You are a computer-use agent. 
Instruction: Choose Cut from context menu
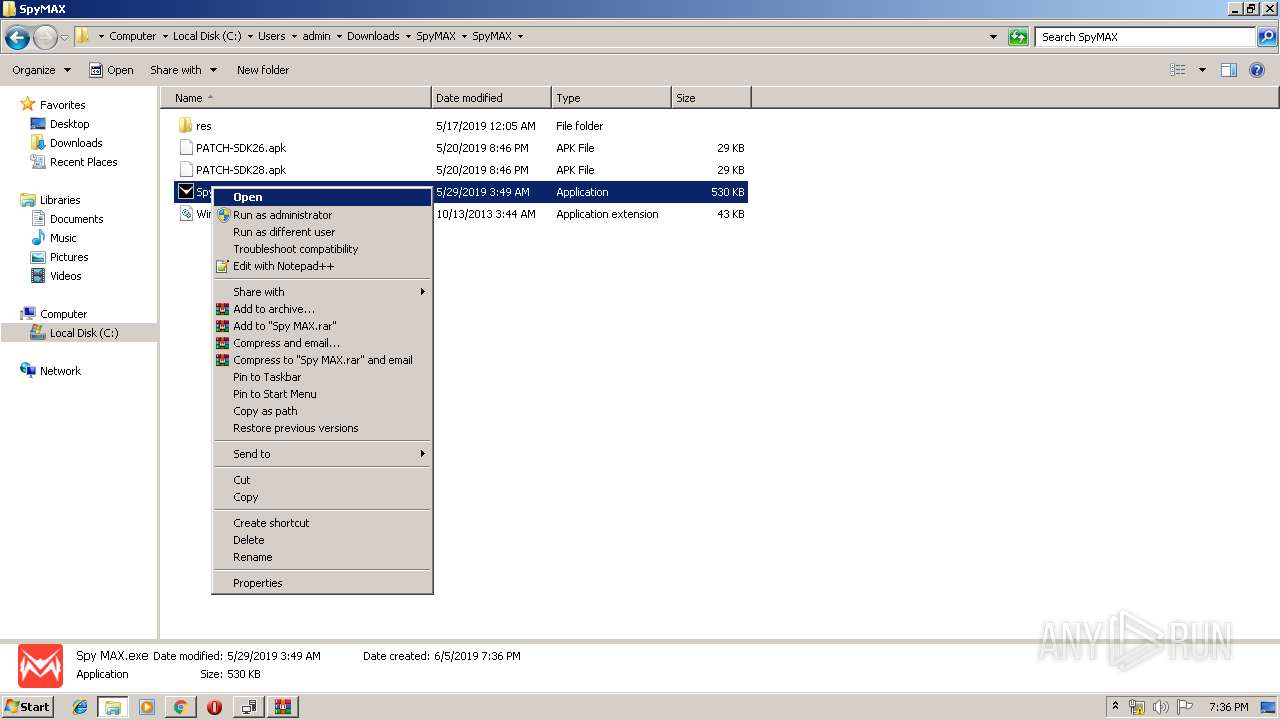(322, 480)
